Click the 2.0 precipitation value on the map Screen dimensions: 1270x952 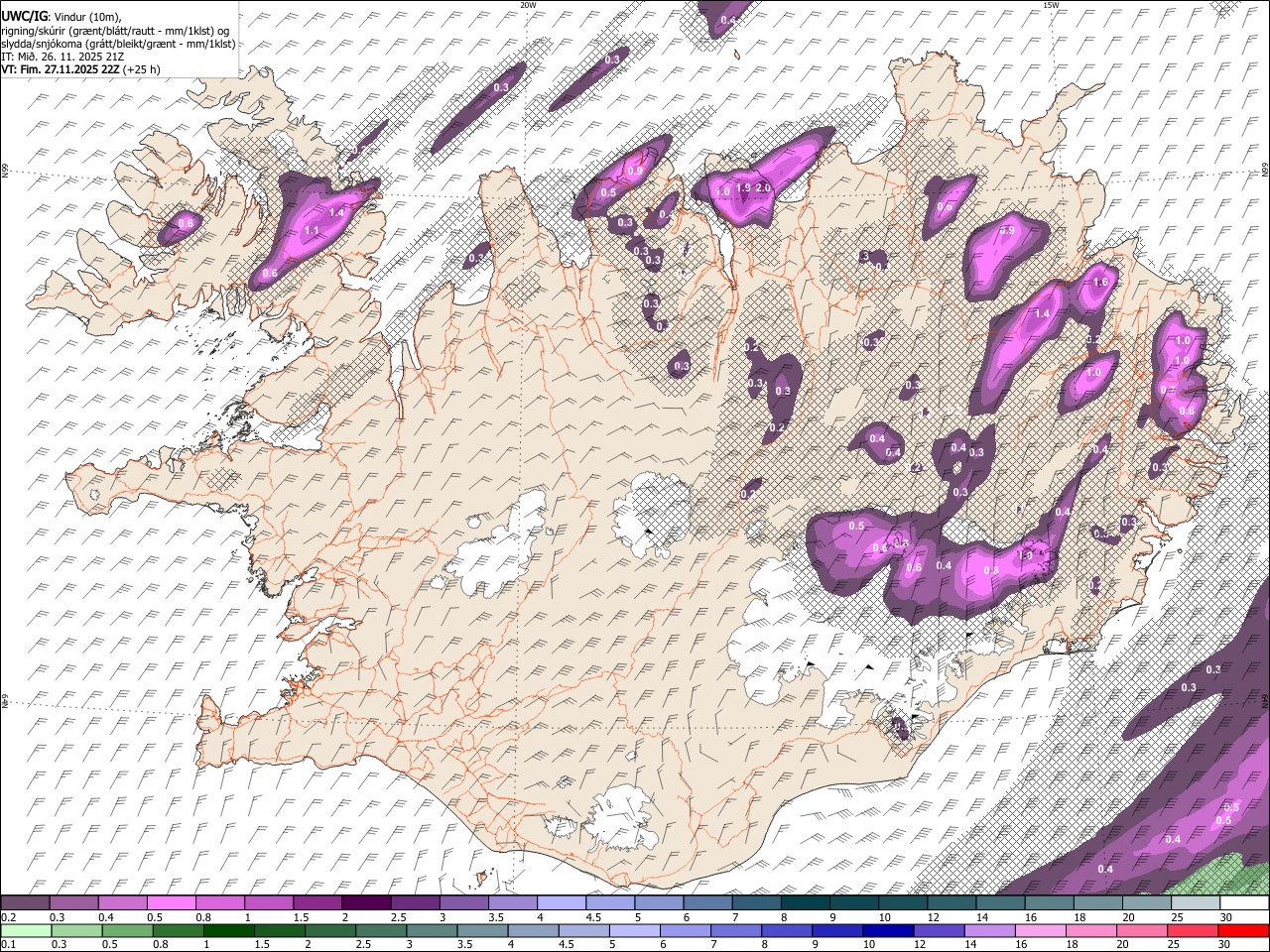pos(763,187)
